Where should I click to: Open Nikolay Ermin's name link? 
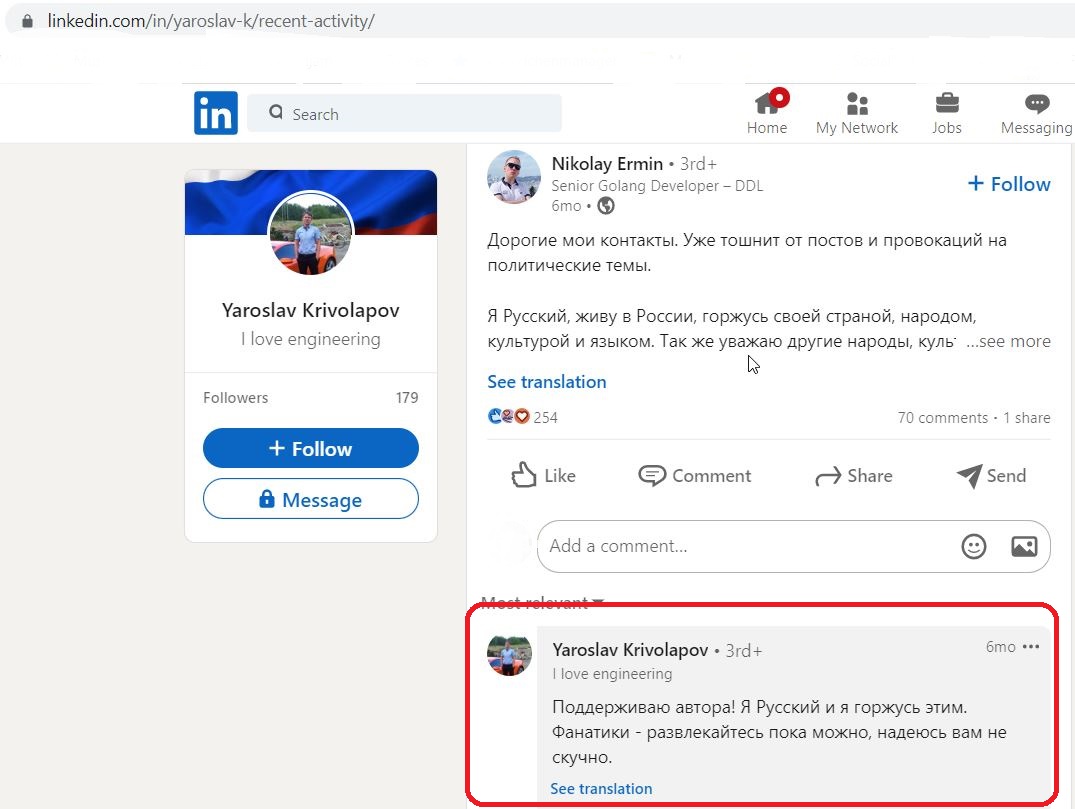coord(607,164)
